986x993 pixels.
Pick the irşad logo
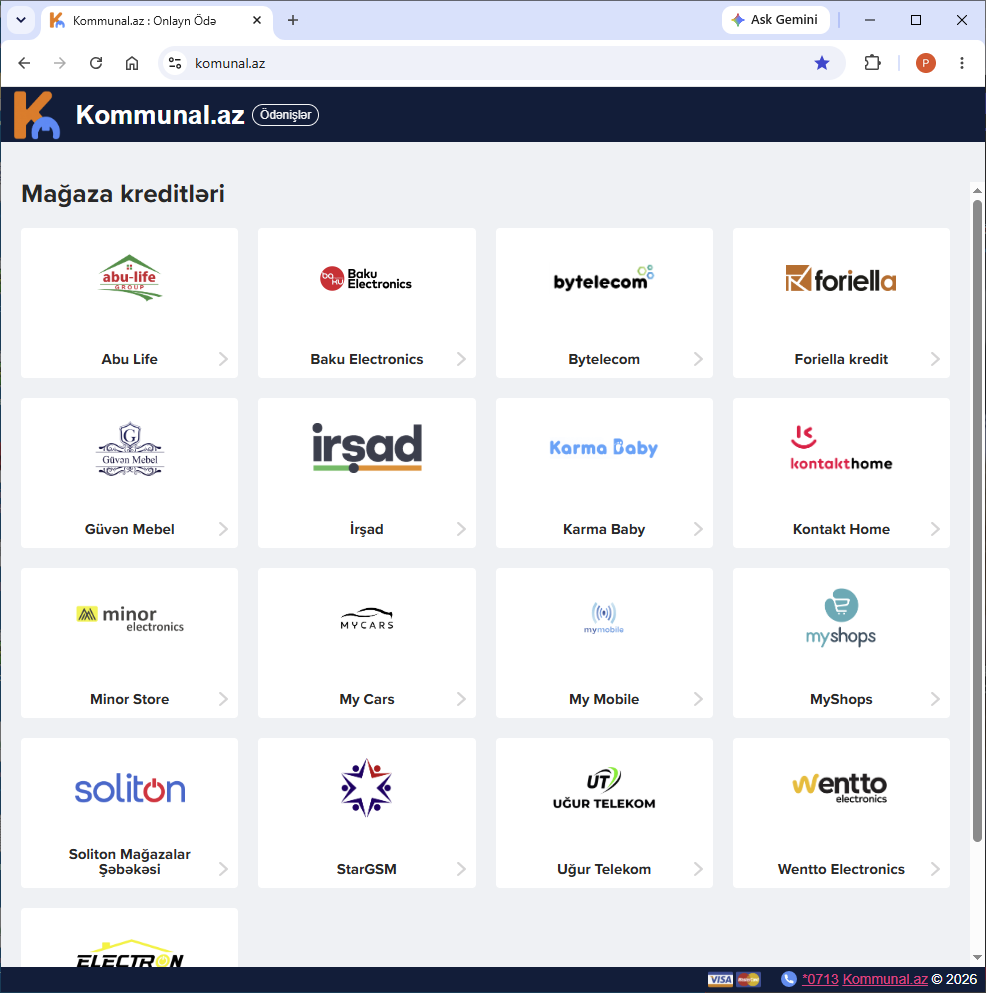coord(367,448)
